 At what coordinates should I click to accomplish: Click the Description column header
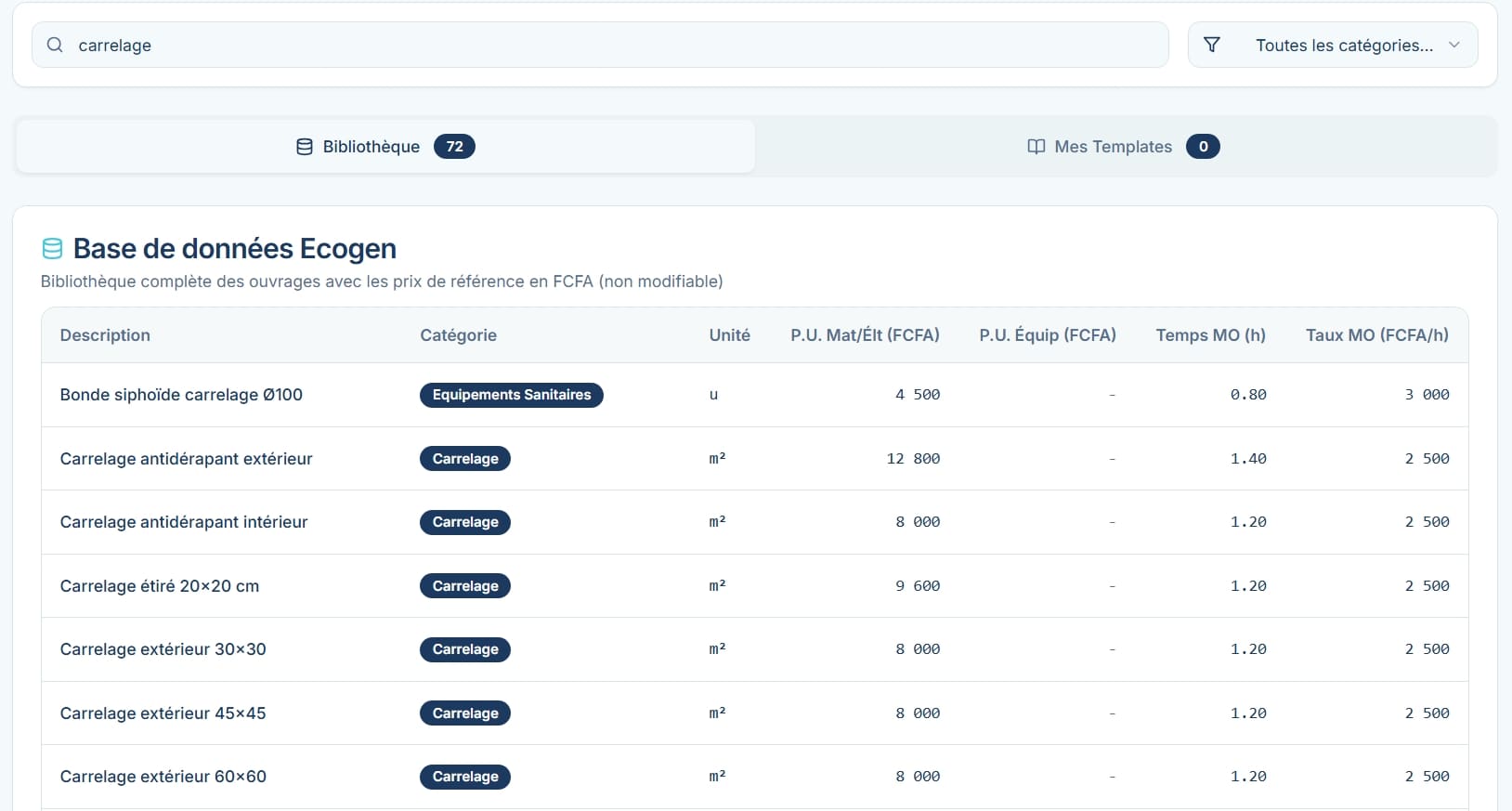click(105, 335)
